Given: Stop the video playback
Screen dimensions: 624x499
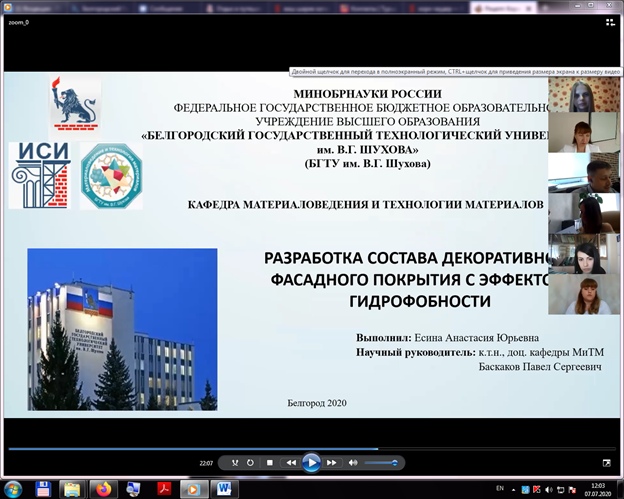Looking at the screenshot, I should [x=270, y=463].
